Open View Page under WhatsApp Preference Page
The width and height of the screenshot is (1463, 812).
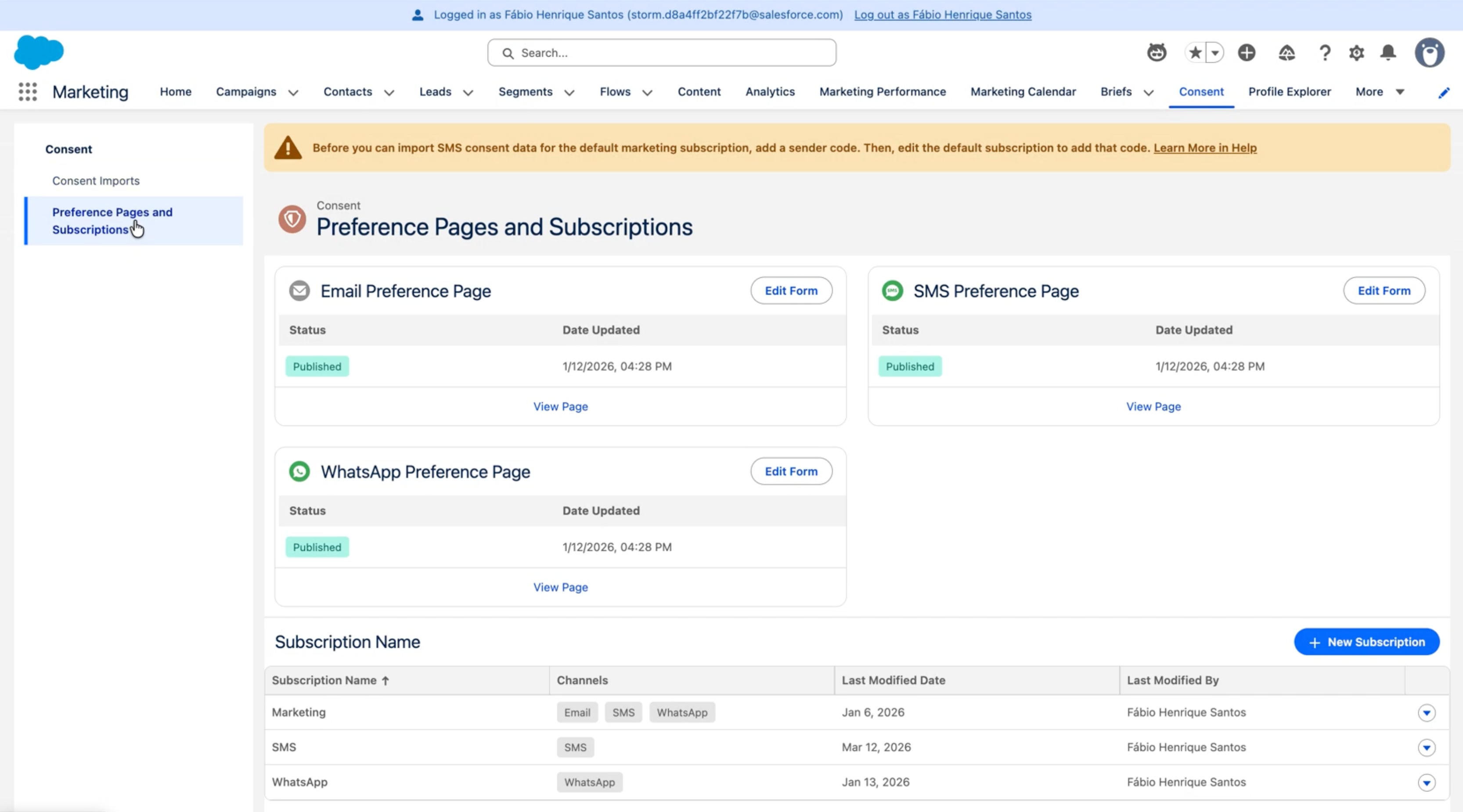coord(561,587)
